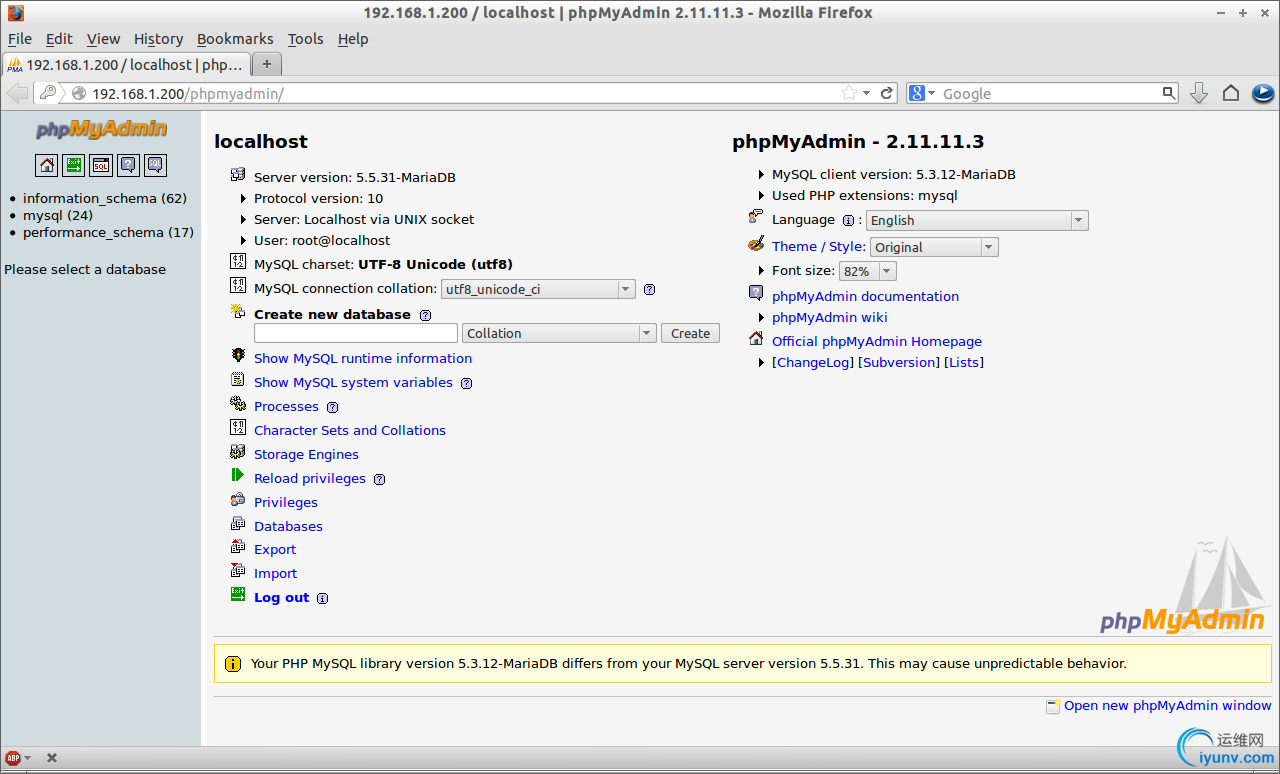Open the Privileges link
Screen dimensions: 1280x774
[x=286, y=502]
